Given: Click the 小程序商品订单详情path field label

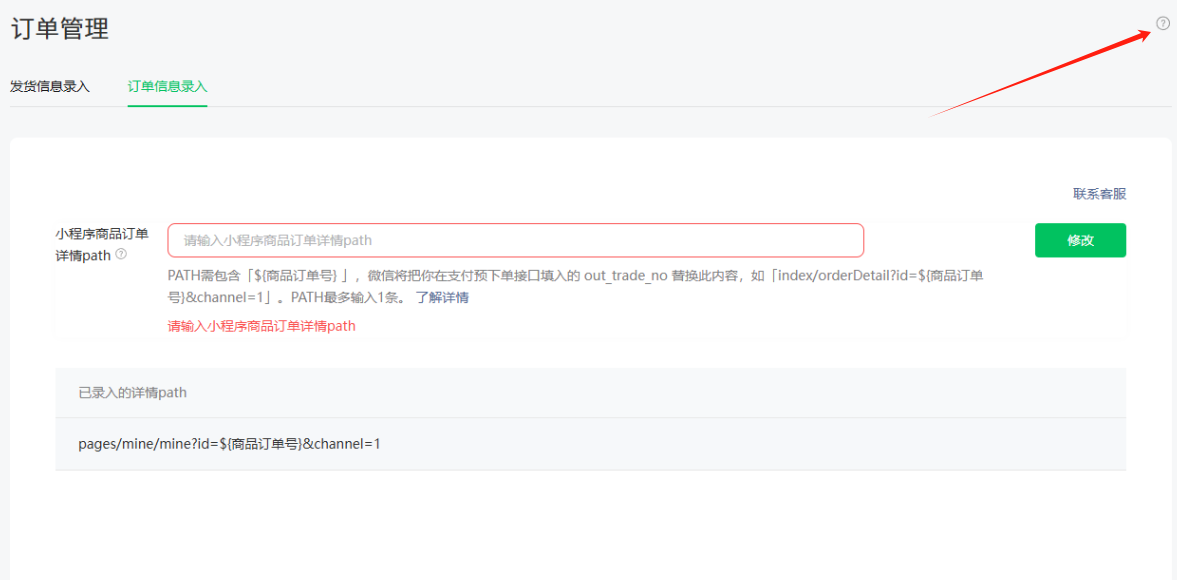Looking at the screenshot, I should [102, 245].
